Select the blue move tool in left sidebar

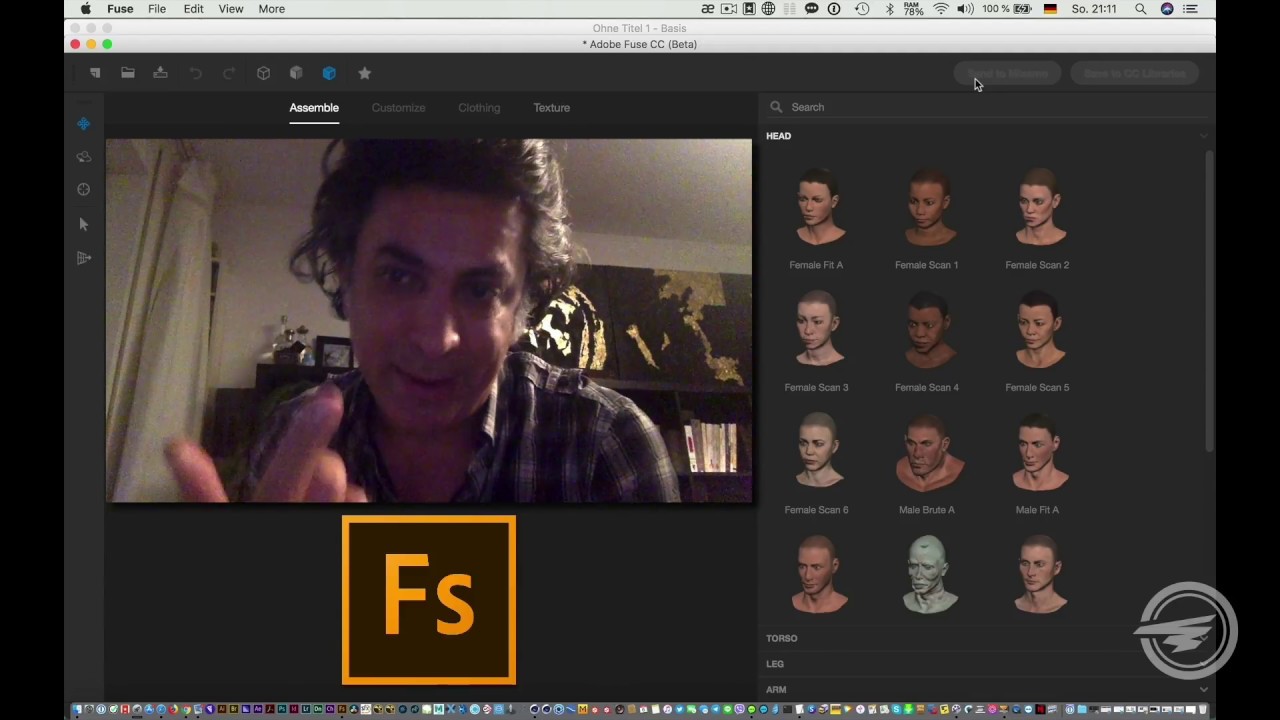coord(84,124)
